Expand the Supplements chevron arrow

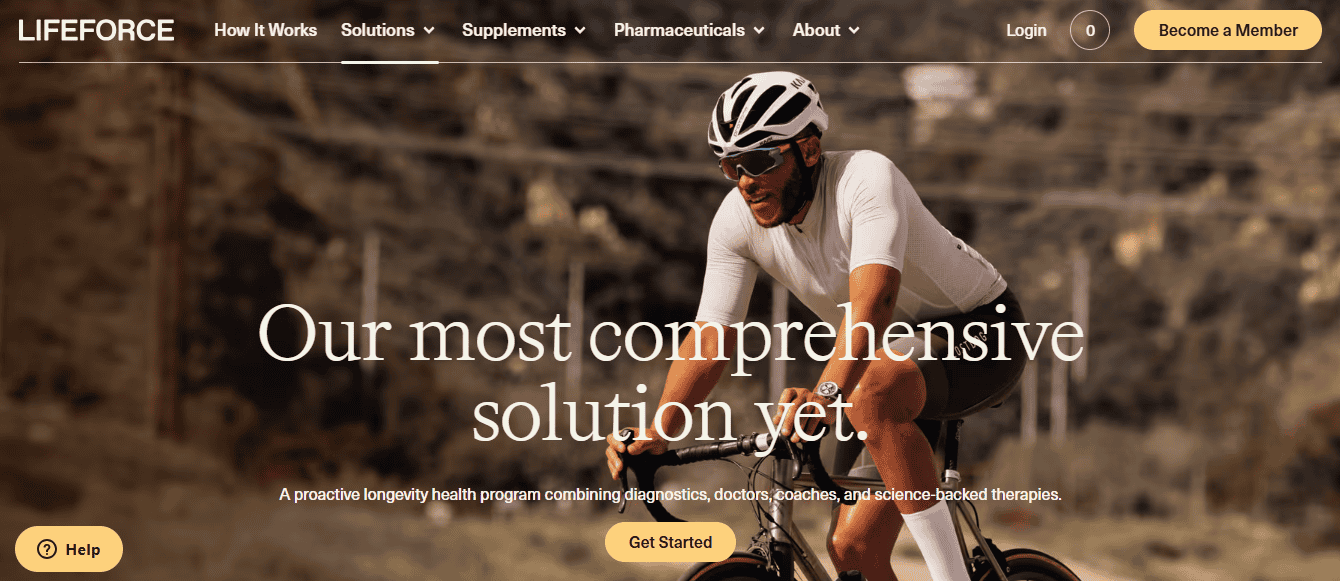point(580,31)
